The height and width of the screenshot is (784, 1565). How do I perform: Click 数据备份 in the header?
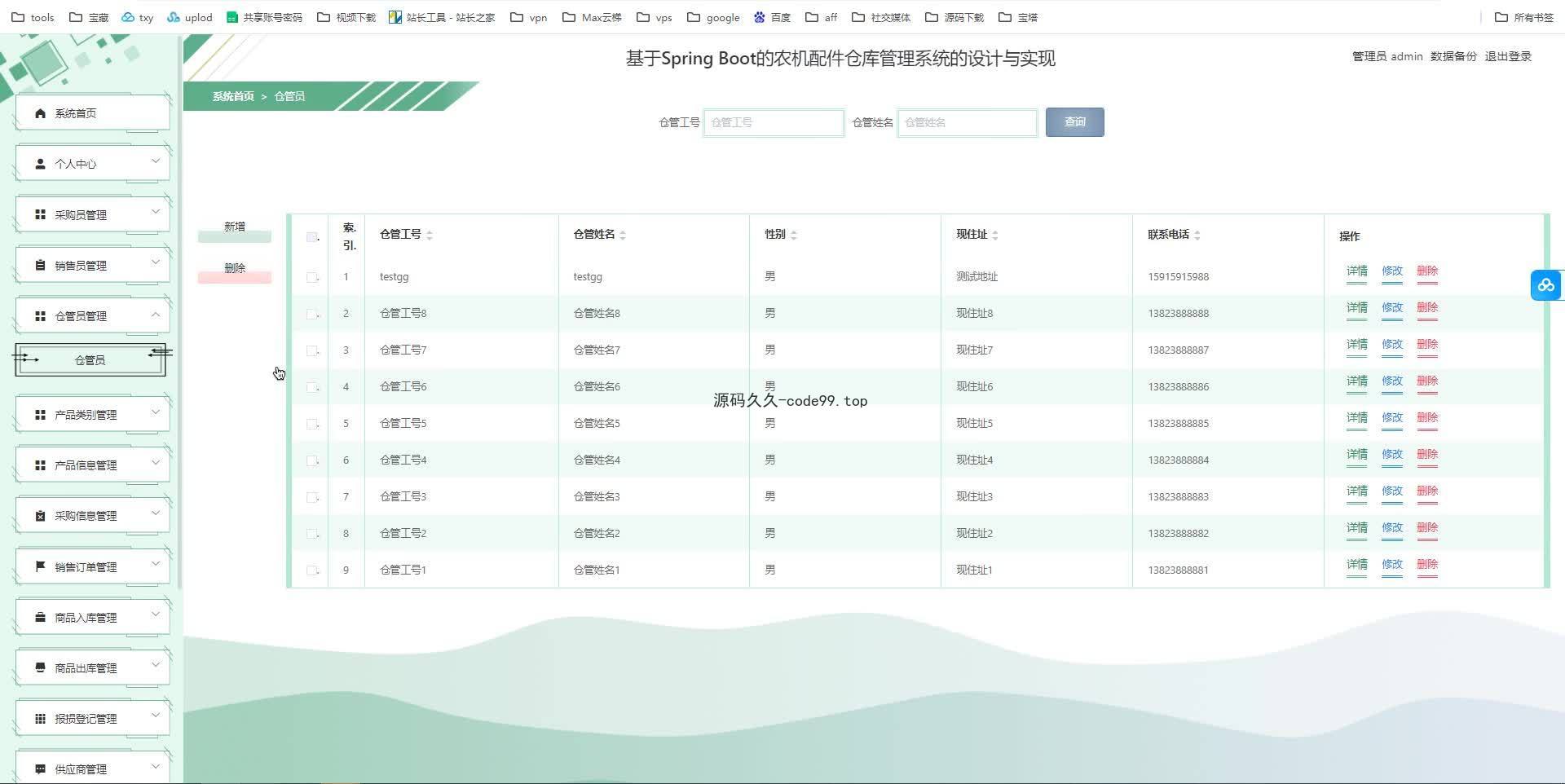click(x=1453, y=56)
